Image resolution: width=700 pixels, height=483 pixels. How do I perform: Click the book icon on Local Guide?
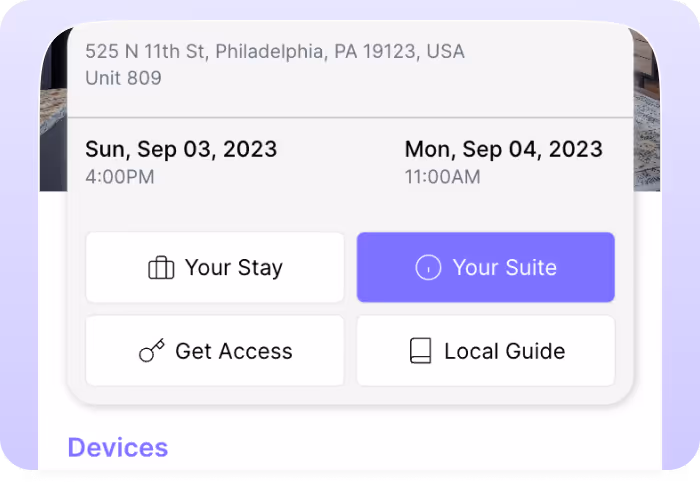tap(421, 351)
